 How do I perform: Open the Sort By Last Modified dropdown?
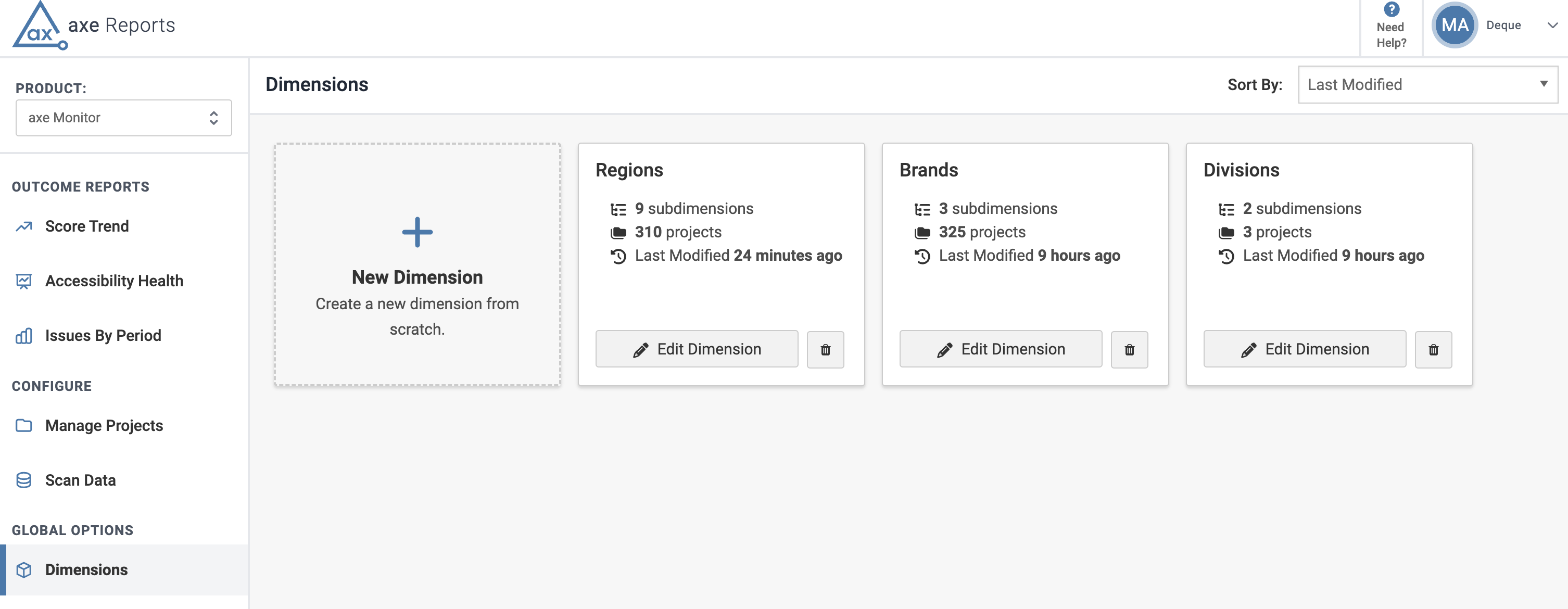click(1427, 84)
